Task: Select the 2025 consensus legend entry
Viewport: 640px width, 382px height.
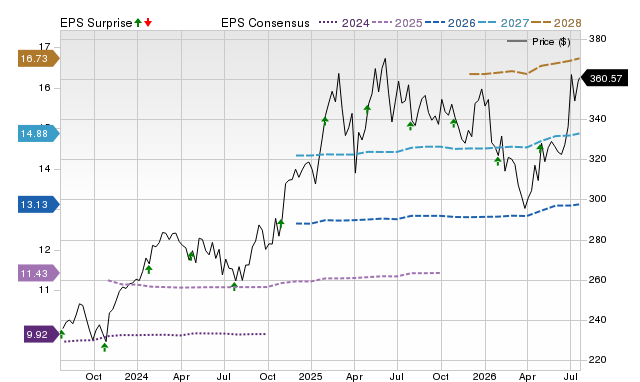Action: 397,23
